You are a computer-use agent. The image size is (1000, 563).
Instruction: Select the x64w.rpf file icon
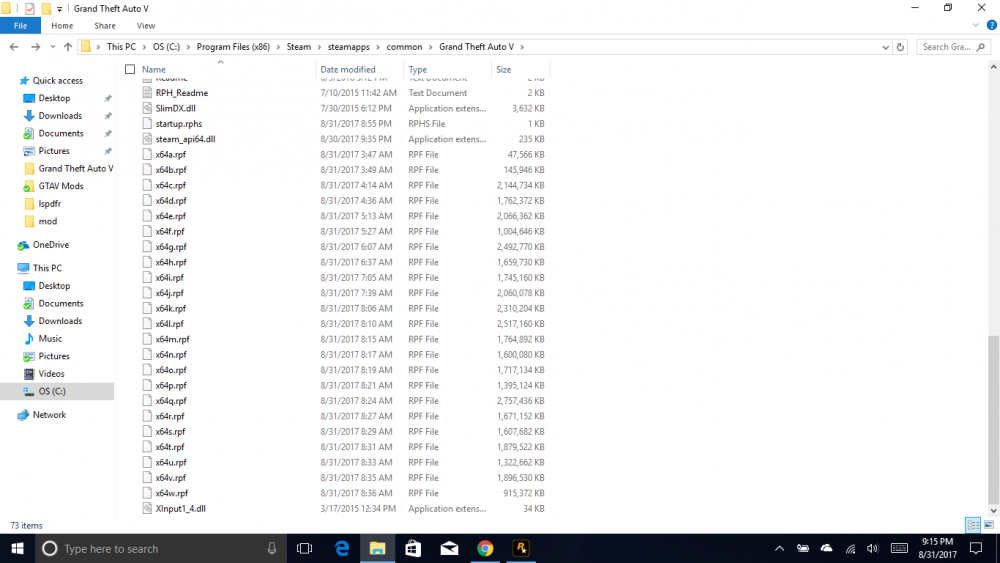147,493
